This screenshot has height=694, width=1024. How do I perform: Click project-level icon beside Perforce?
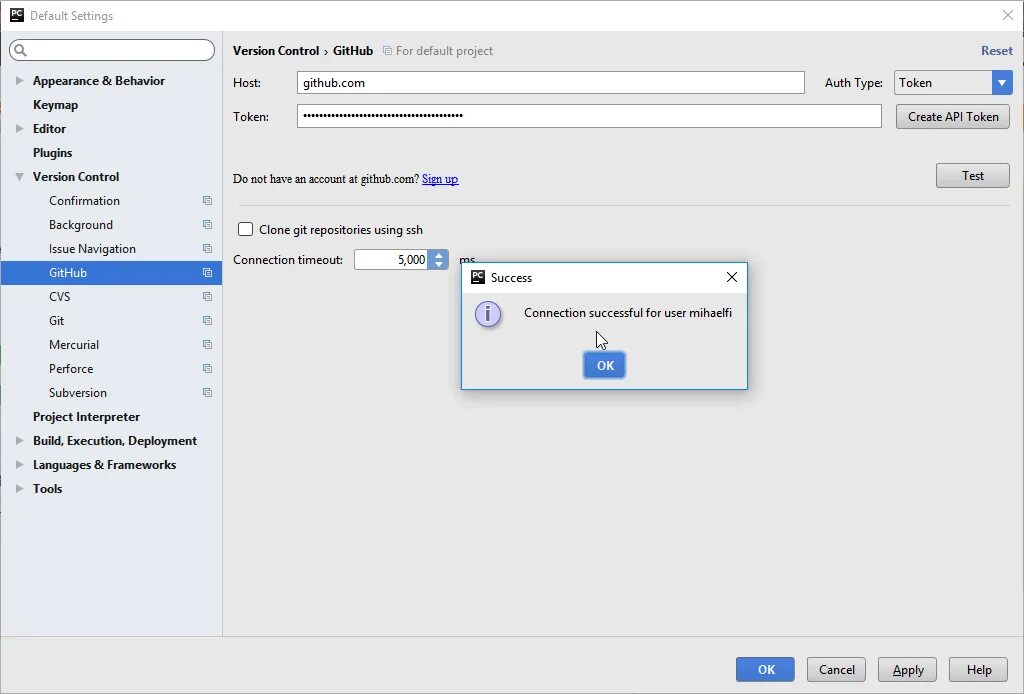pos(207,369)
